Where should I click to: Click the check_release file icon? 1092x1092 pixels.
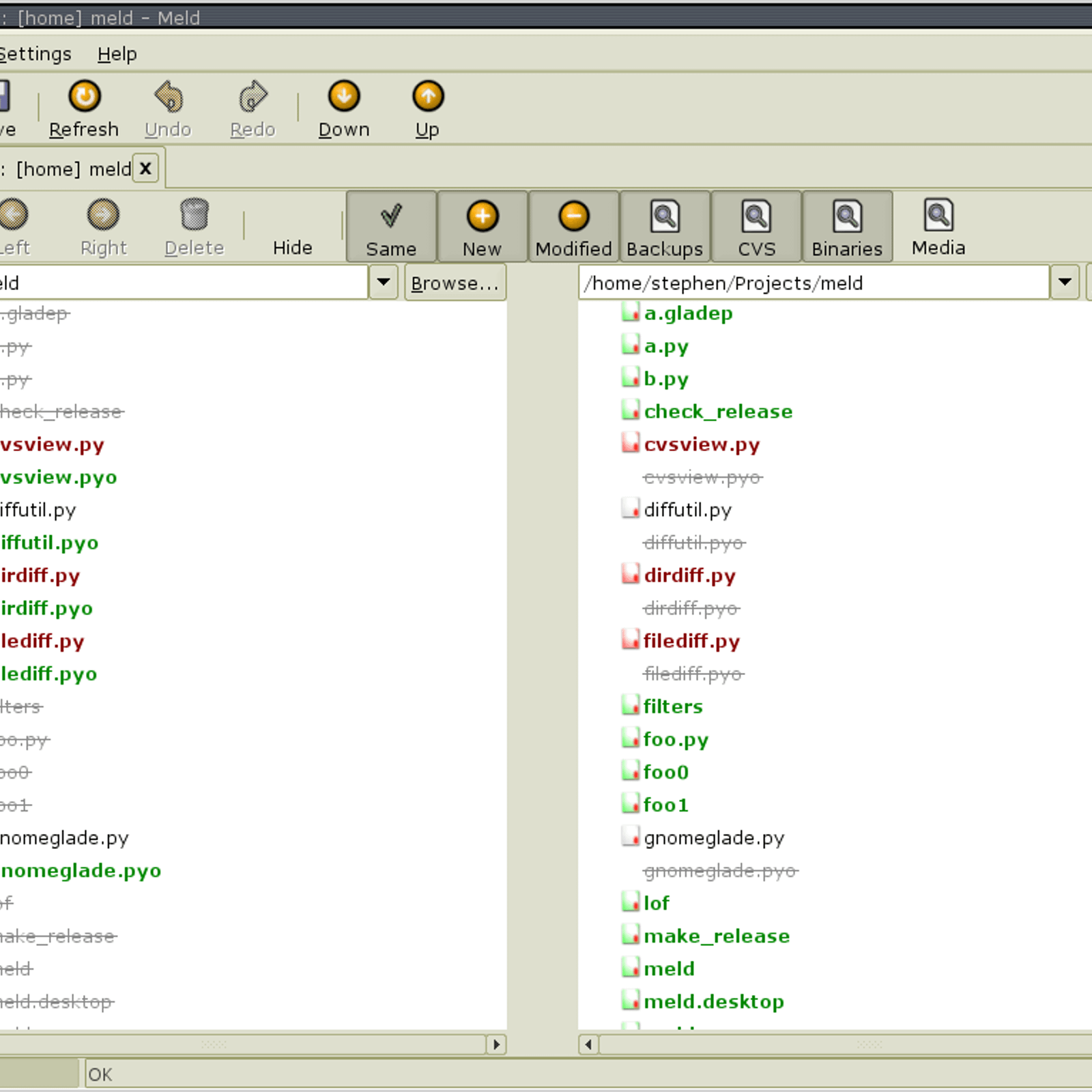(x=631, y=410)
